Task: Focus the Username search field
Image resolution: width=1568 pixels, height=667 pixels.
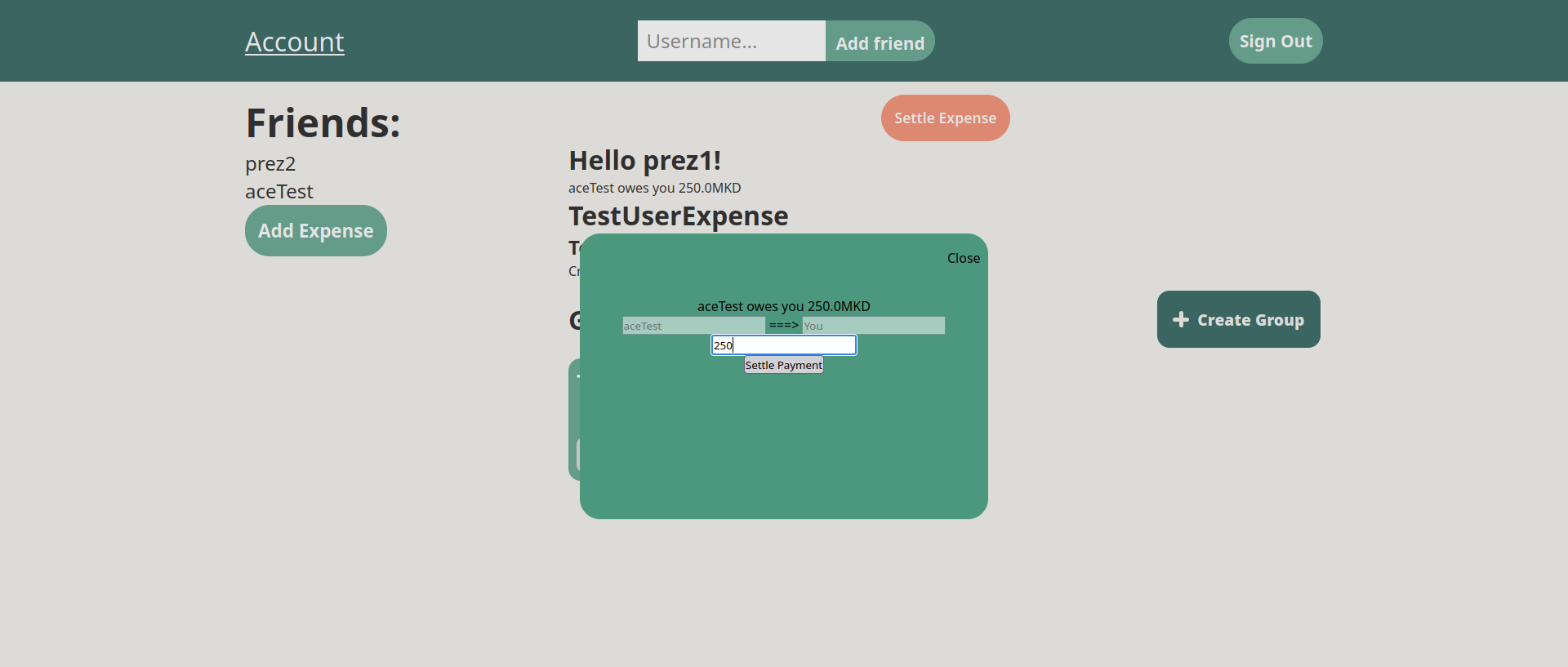Action: pyautogui.click(x=731, y=41)
